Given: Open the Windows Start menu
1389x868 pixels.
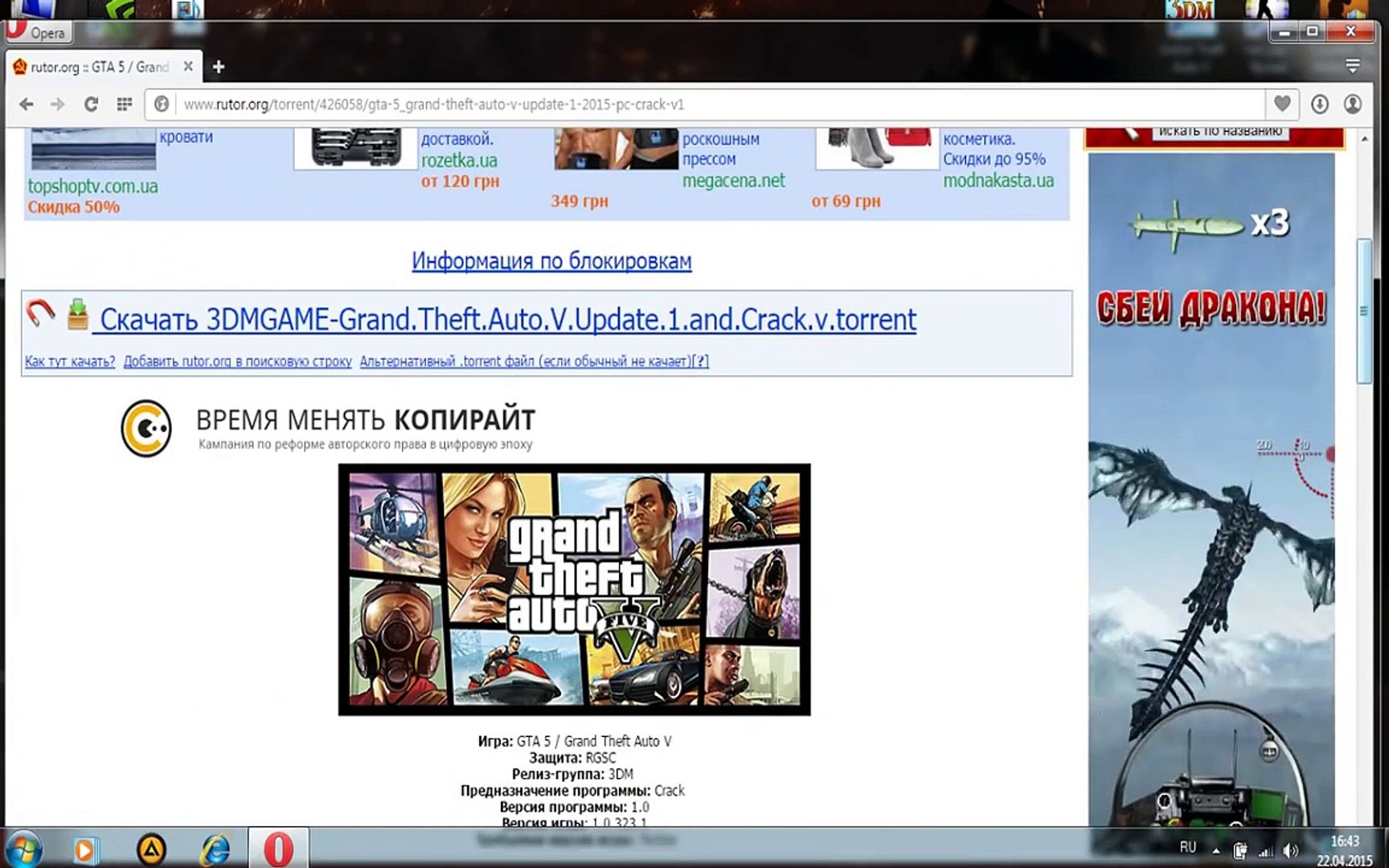Looking at the screenshot, I should [x=23, y=849].
